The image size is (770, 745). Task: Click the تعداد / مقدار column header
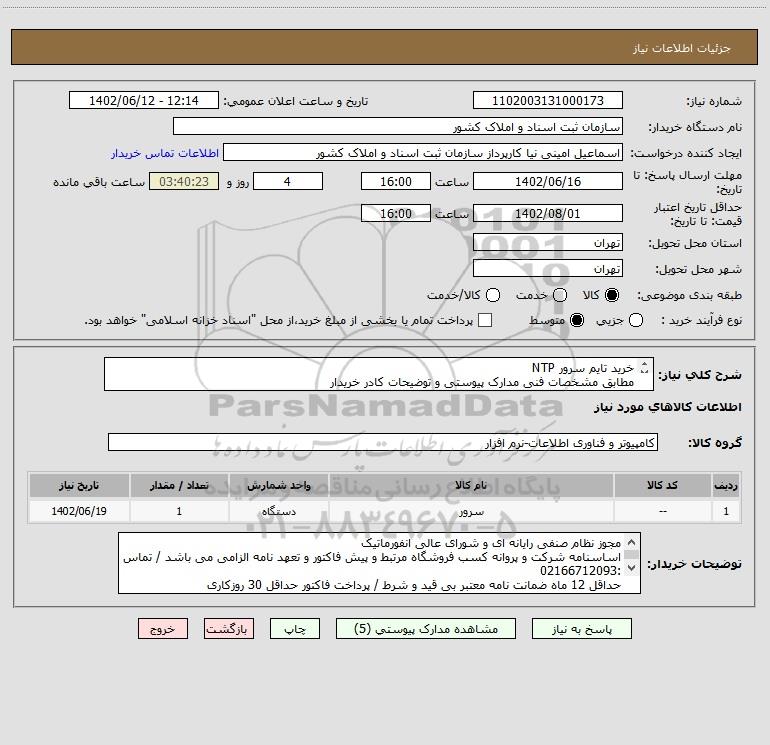pyautogui.click(x=179, y=486)
